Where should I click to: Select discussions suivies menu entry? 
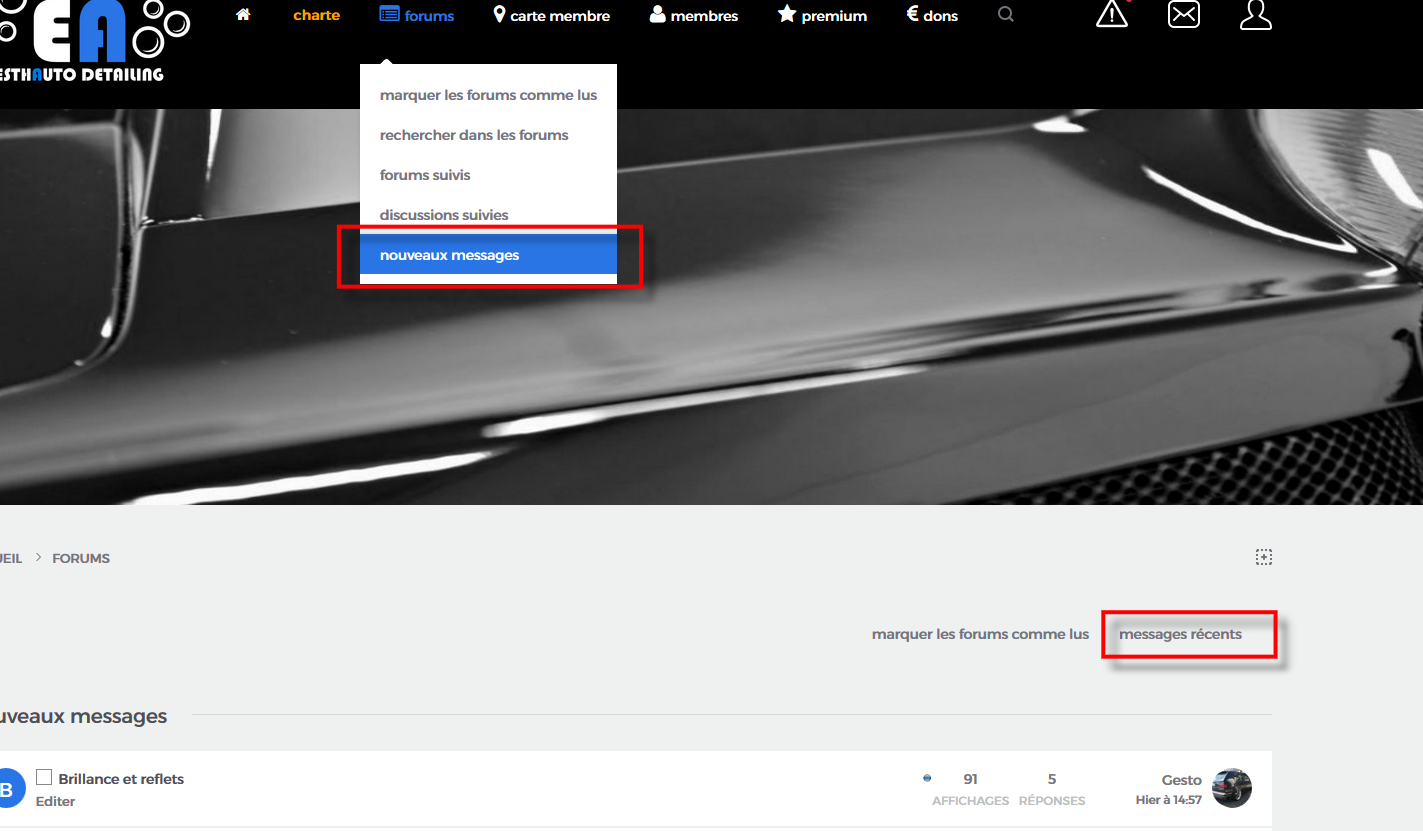(444, 215)
